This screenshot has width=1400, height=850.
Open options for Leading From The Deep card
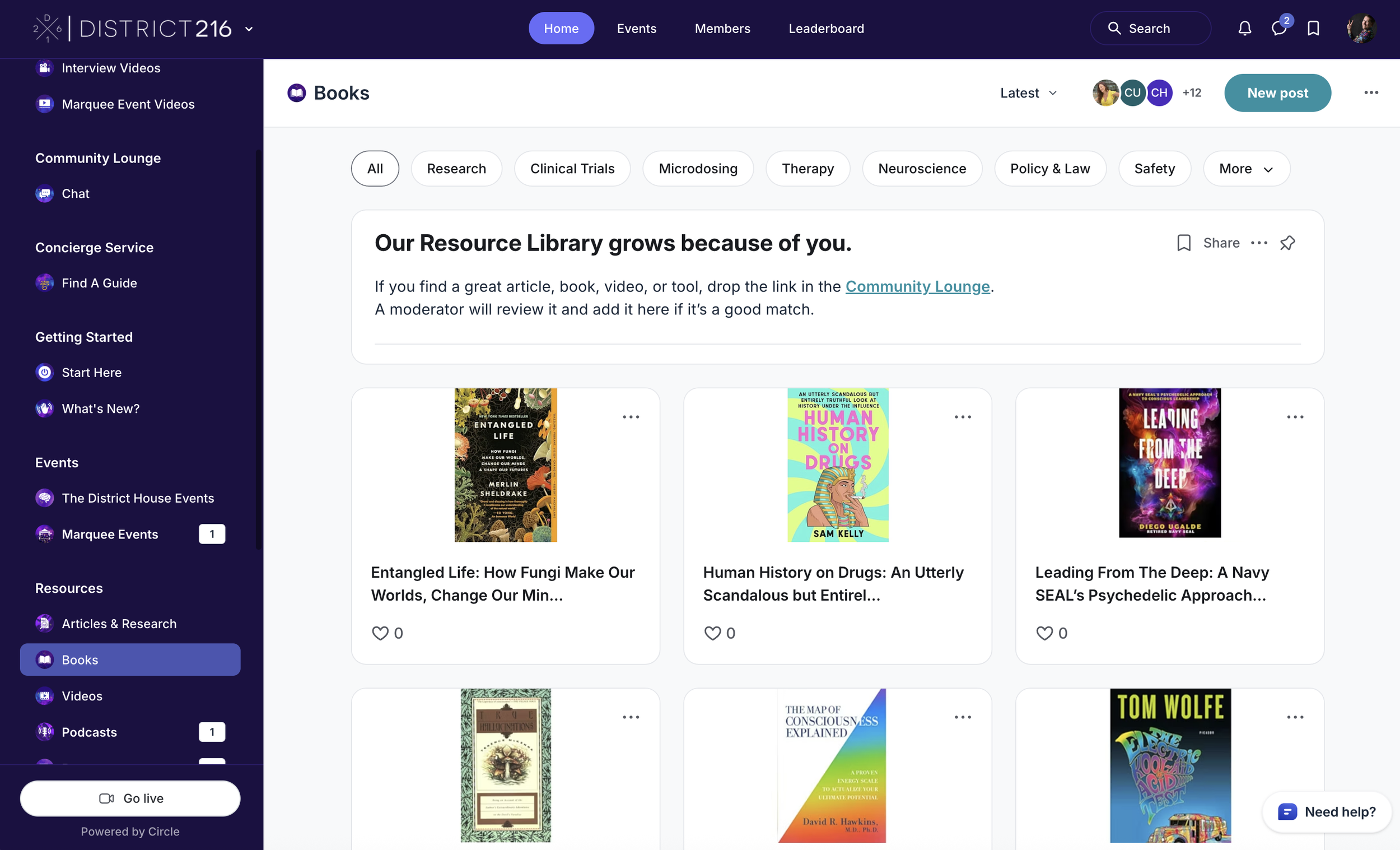coord(1295,417)
